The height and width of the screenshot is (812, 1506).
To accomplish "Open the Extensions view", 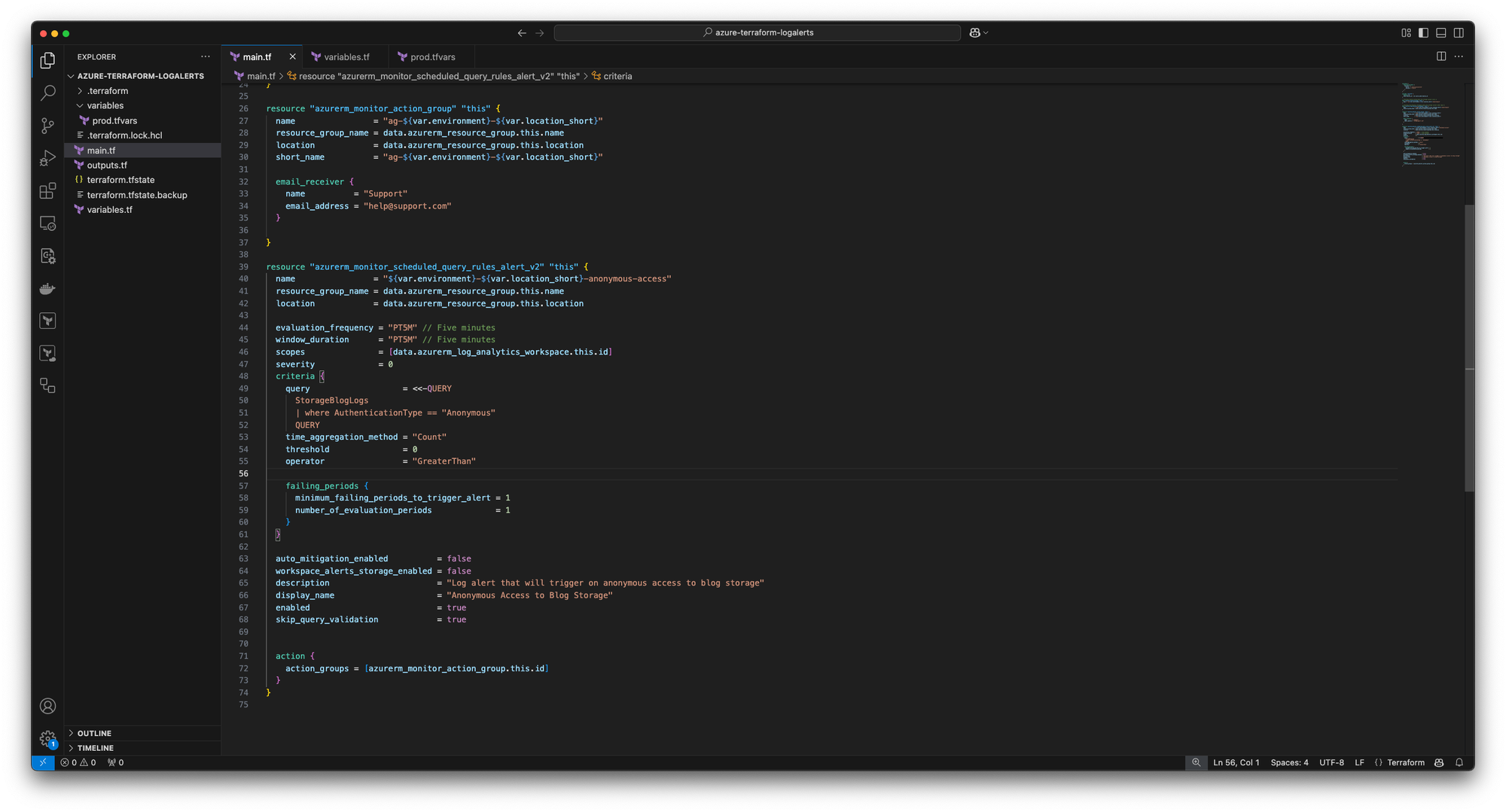I will 47,191.
